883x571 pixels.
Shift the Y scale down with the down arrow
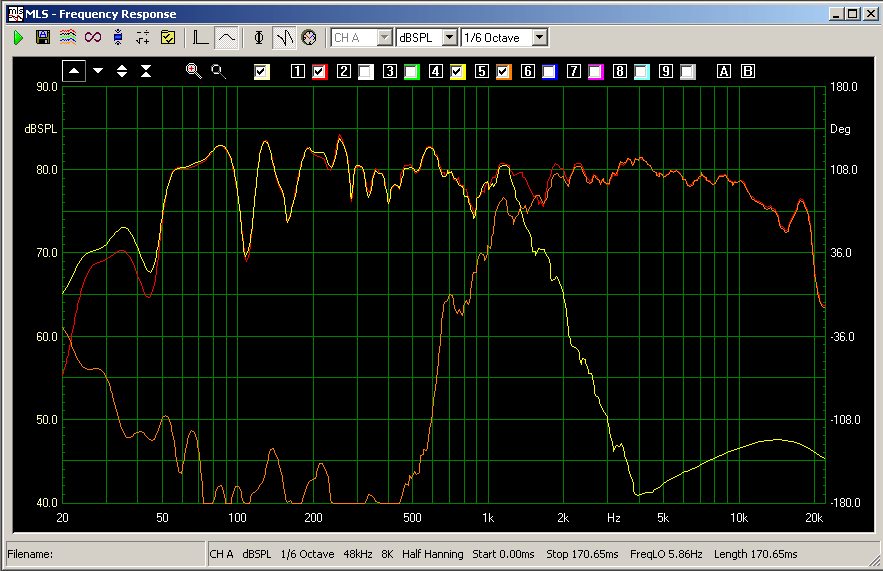[98, 71]
